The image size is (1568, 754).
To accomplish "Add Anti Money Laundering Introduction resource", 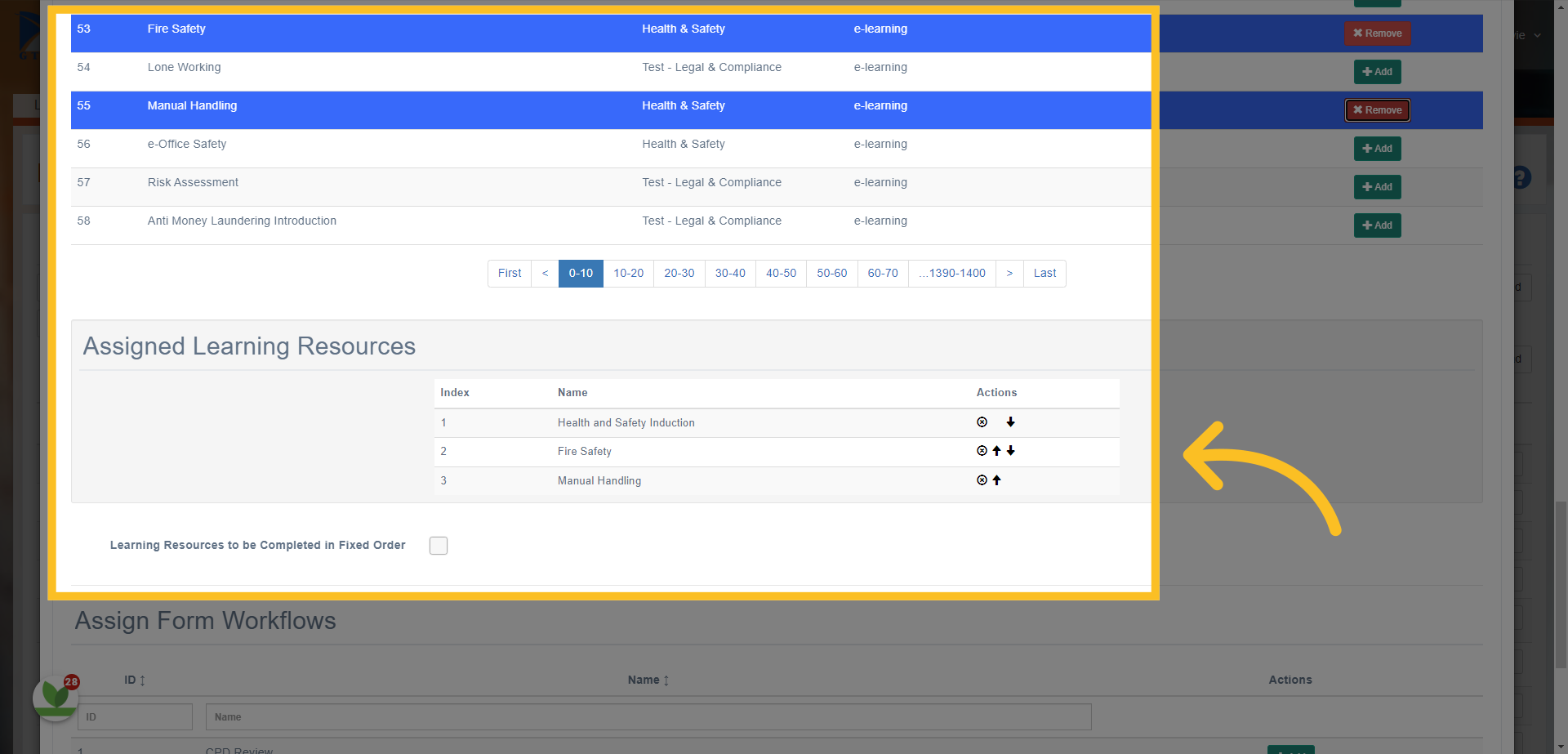I will click(1377, 225).
